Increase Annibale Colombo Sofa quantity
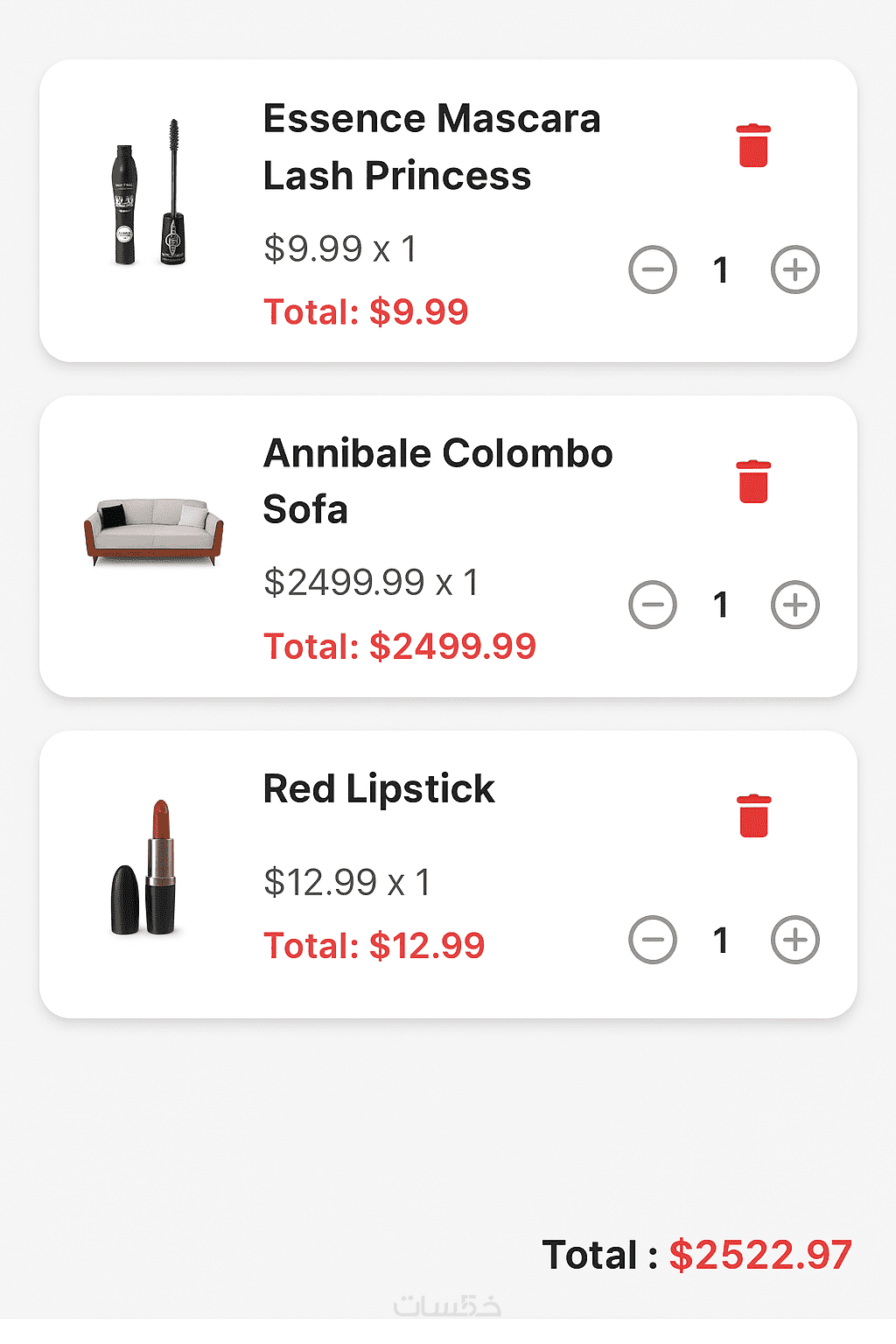Image resolution: width=896 pixels, height=1344 pixels. click(x=794, y=605)
